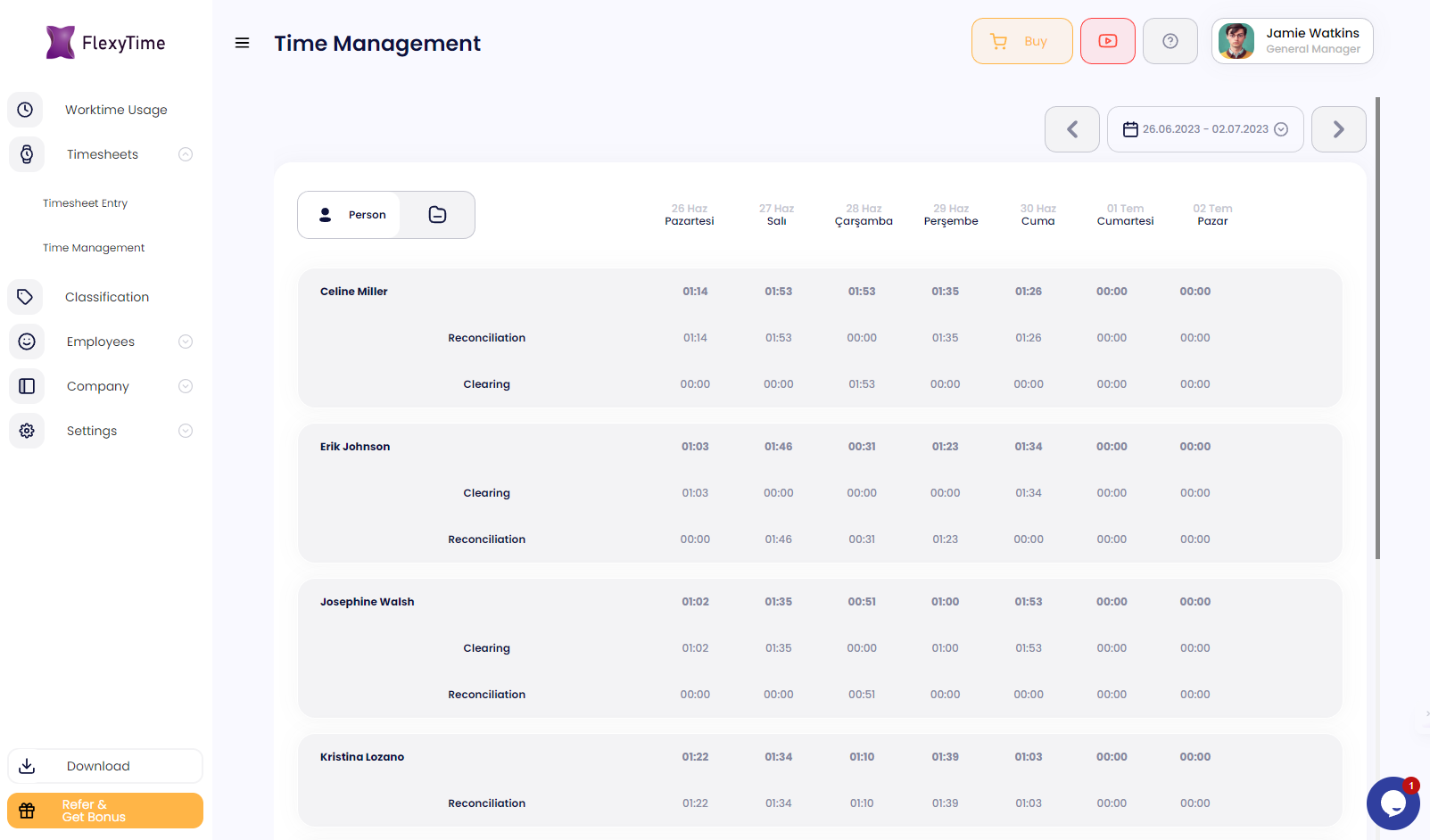The width and height of the screenshot is (1430, 840).
Task: Open Timesheet Entry menu item
Action: pyautogui.click(x=85, y=203)
